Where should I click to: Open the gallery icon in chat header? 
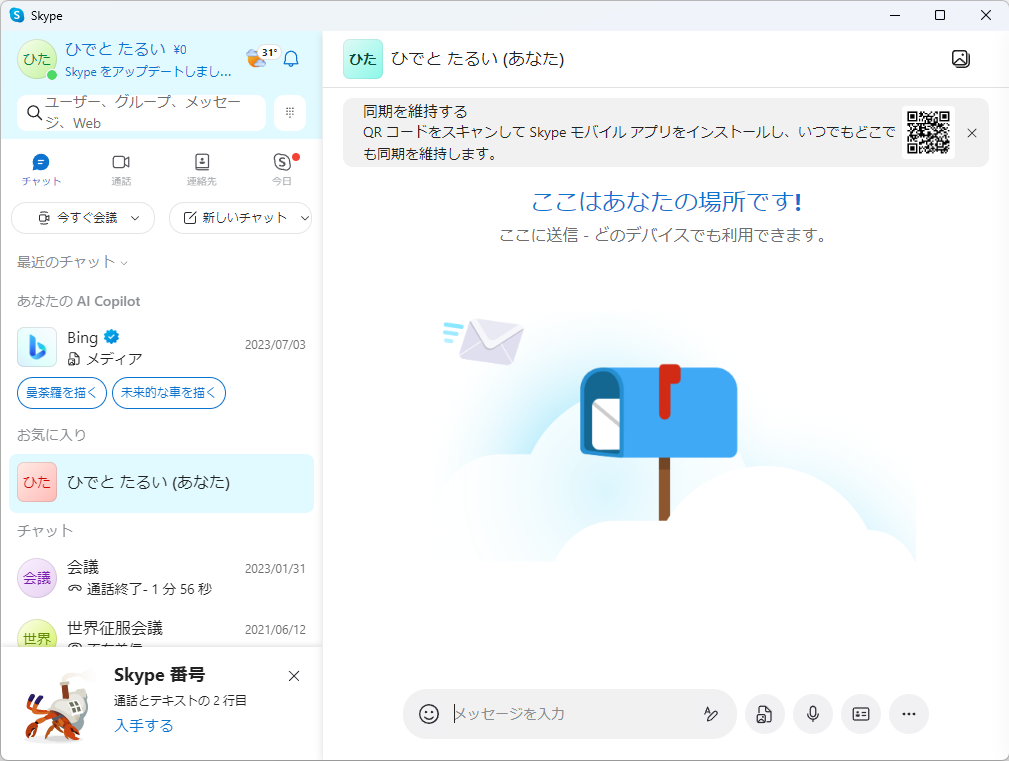pos(960,59)
